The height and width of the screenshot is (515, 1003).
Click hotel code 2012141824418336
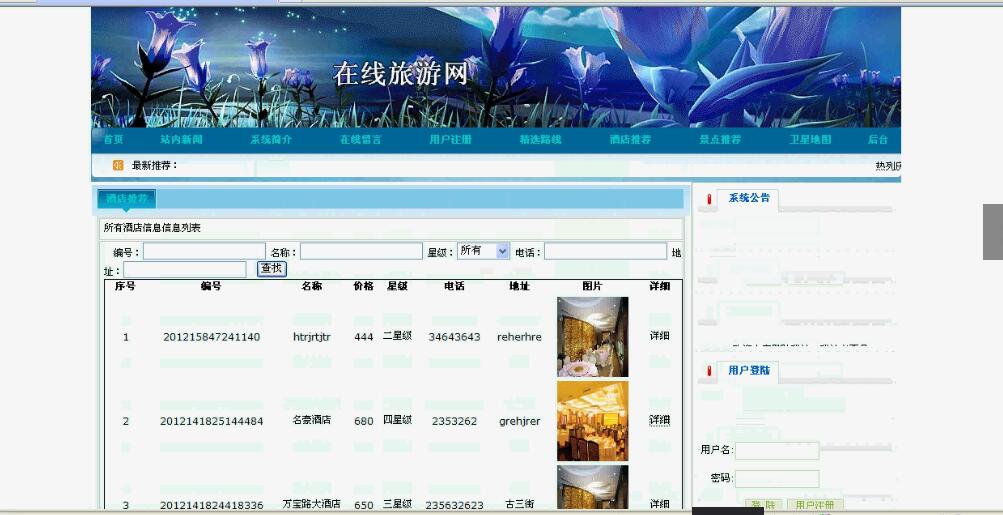(212, 505)
